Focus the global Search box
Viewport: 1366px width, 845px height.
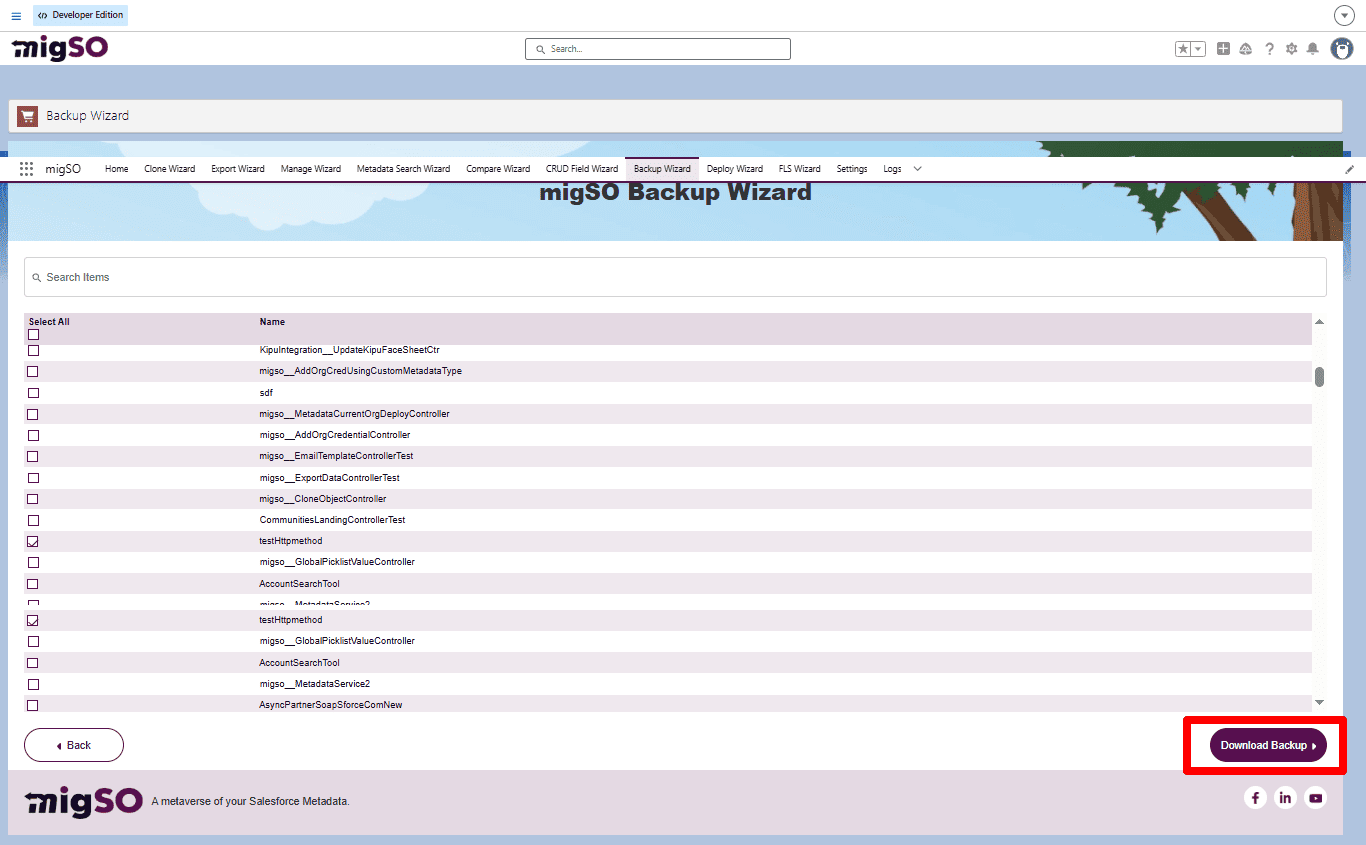tap(657, 49)
